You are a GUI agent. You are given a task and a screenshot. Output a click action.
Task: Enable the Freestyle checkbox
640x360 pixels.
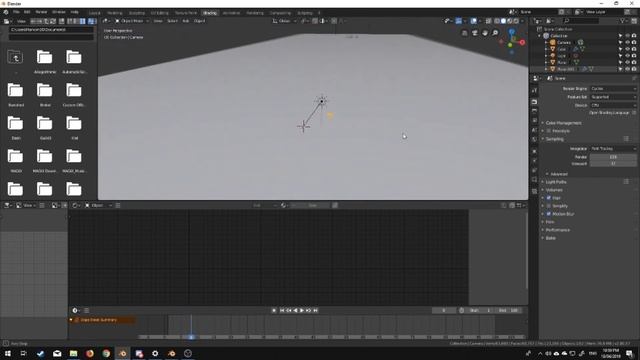pos(549,131)
